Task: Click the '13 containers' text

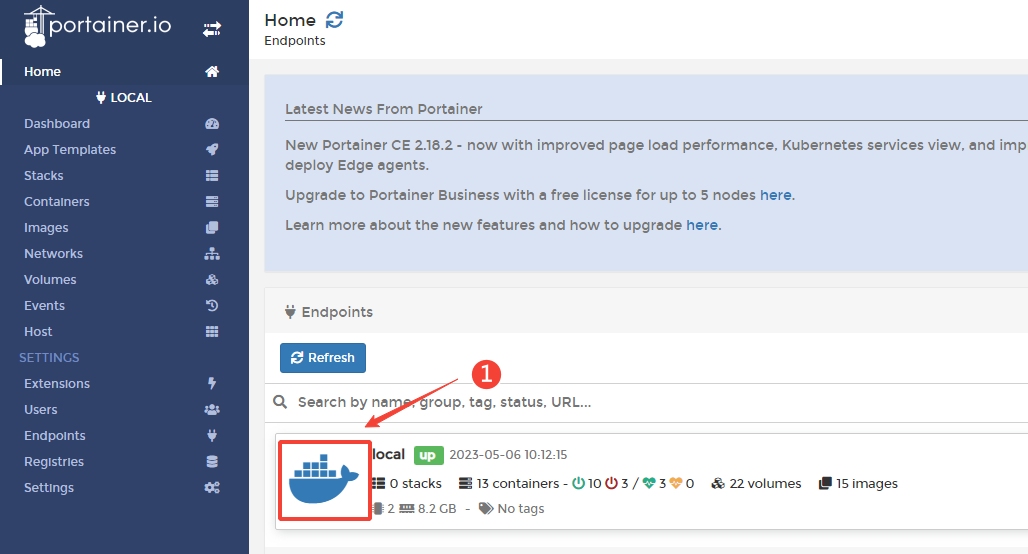Action: click(x=517, y=484)
